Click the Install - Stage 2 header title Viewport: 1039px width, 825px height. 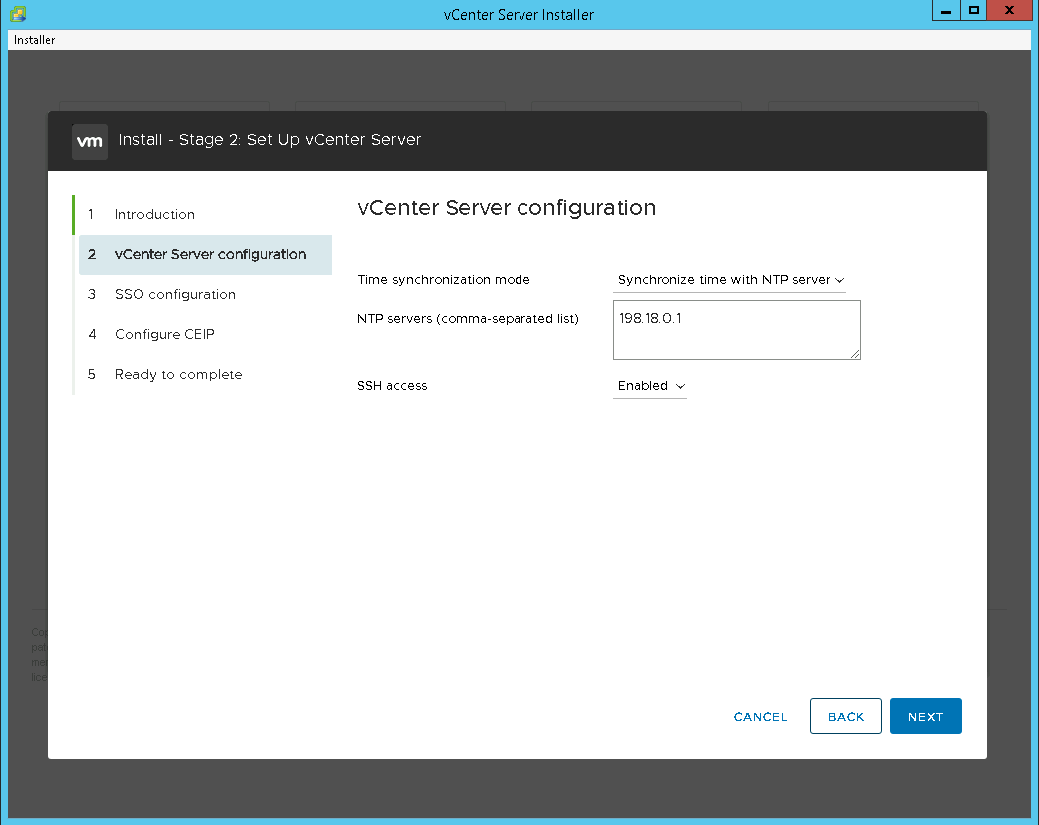tap(269, 140)
